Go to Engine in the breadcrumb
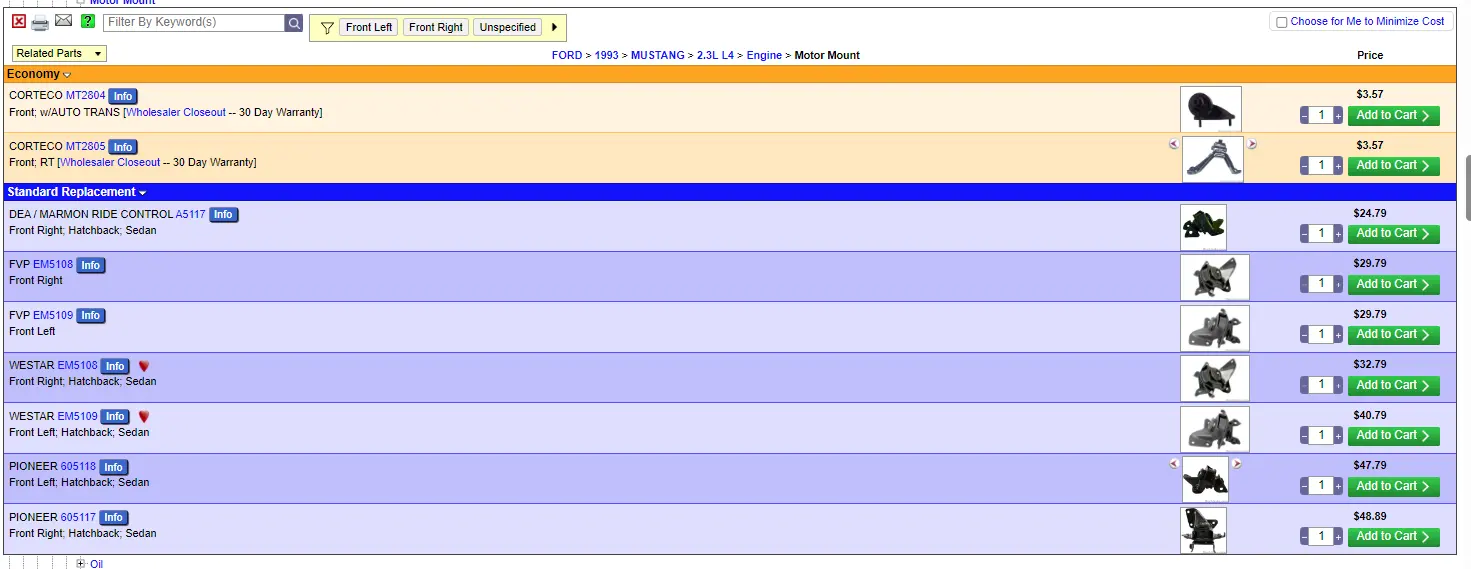1471x569 pixels. click(764, 55)
